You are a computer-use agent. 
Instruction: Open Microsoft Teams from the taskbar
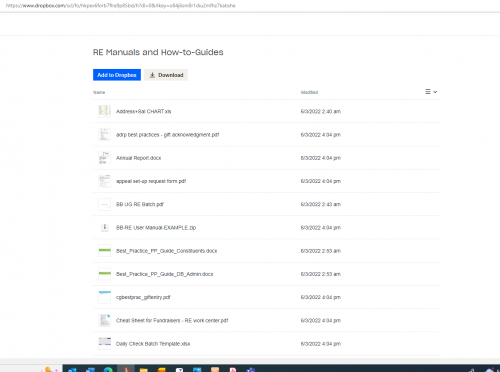[x=251, y=369]
